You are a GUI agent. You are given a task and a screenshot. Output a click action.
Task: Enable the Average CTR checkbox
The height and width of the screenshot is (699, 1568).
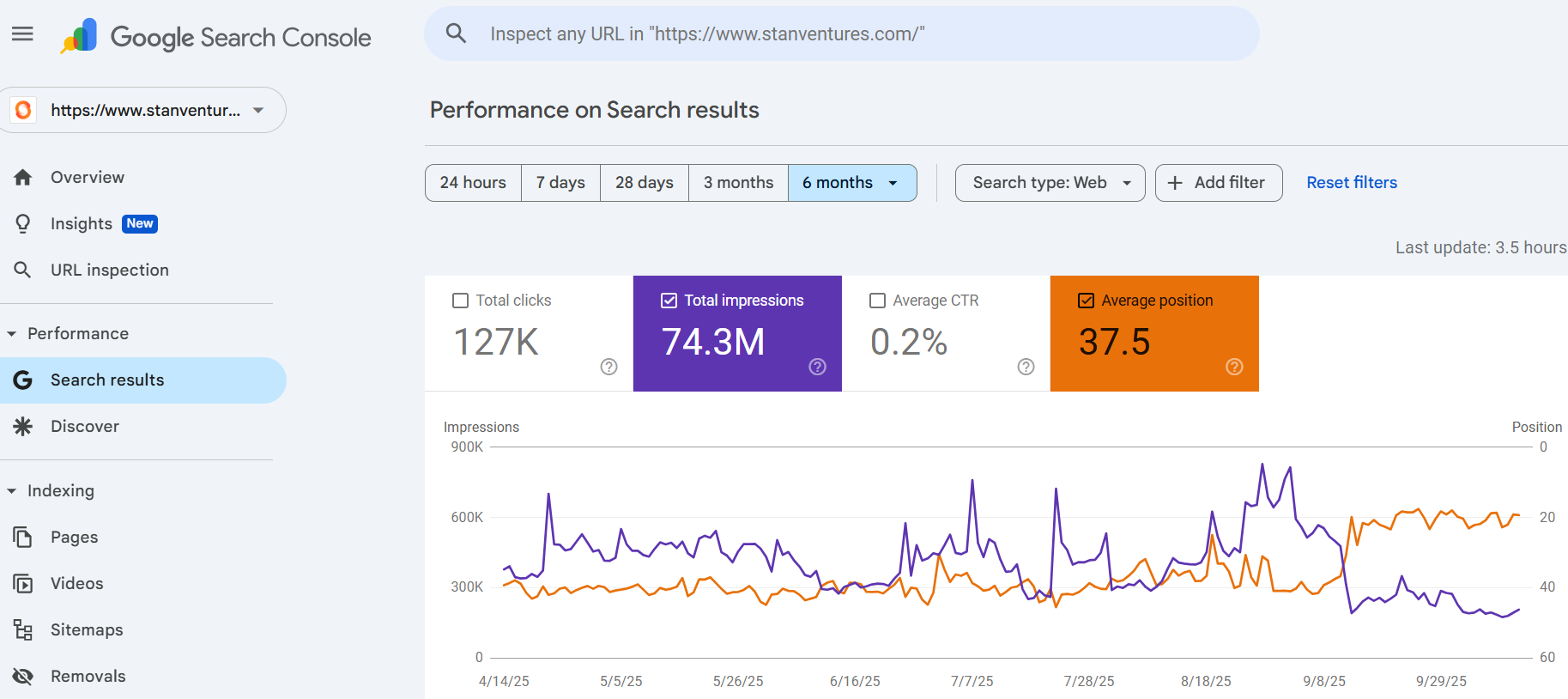click(x=877, y=301)
